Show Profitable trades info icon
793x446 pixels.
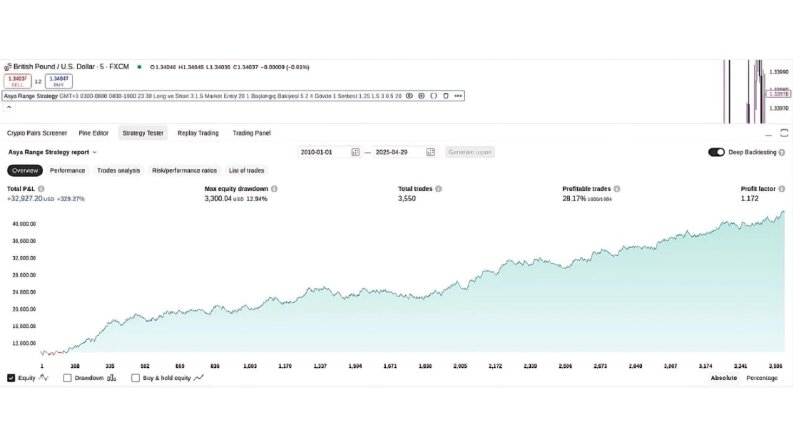coord(617,189)
